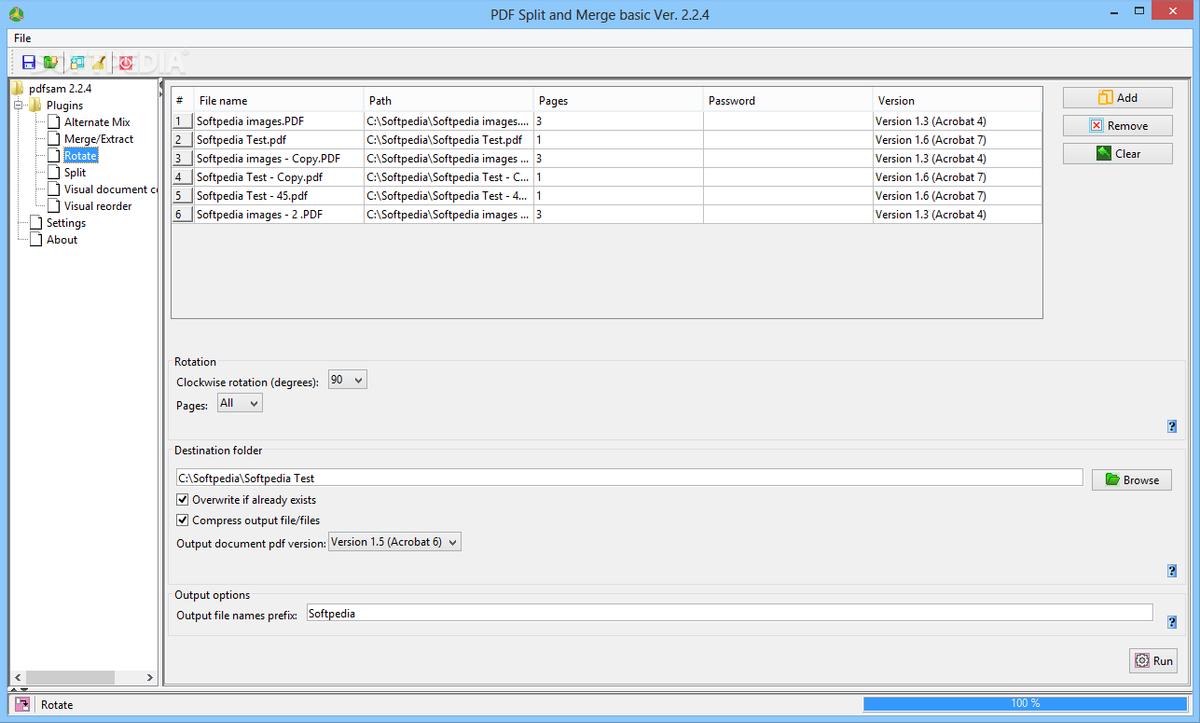Uncheck Overwrite if already exists

[x=182, y=500]
